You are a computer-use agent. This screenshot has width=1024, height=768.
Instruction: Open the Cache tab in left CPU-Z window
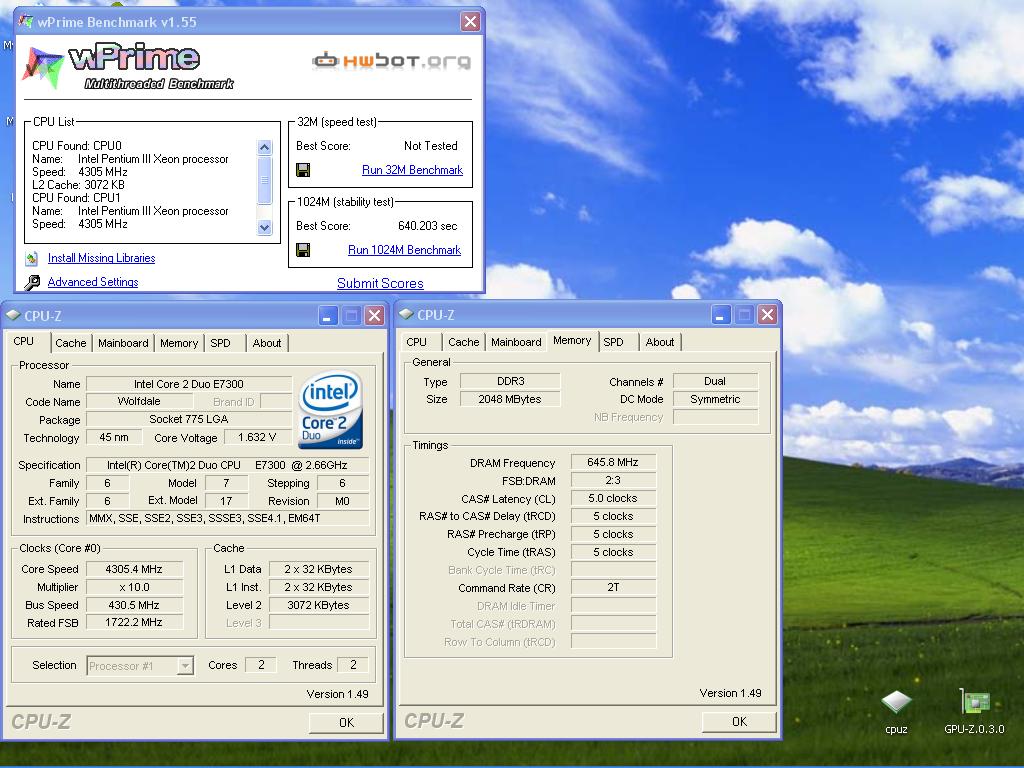tap(71, 344)
